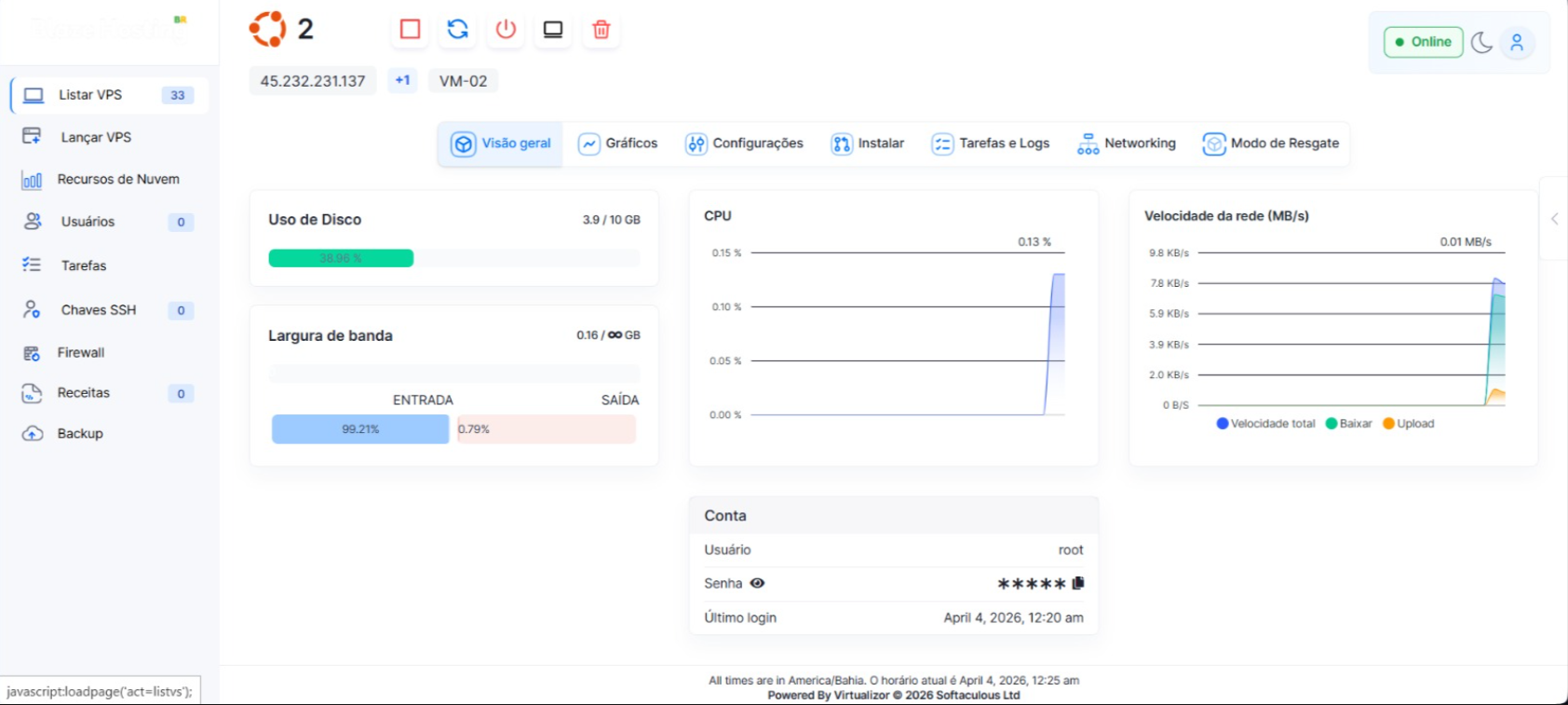Expand the right side panel chevron

[1554, 219]
